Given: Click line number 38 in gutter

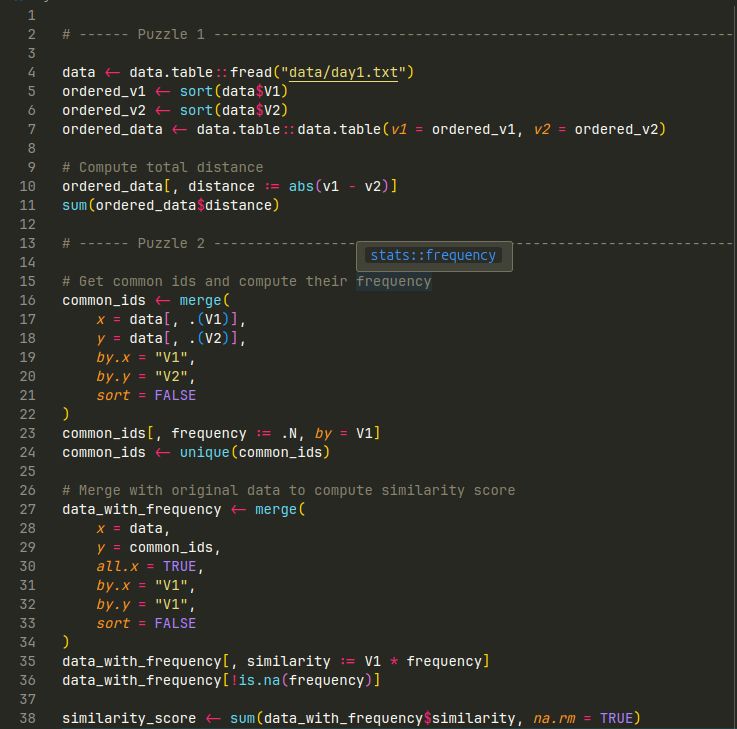Looking at the screenshot, I should tap(27, 718).
